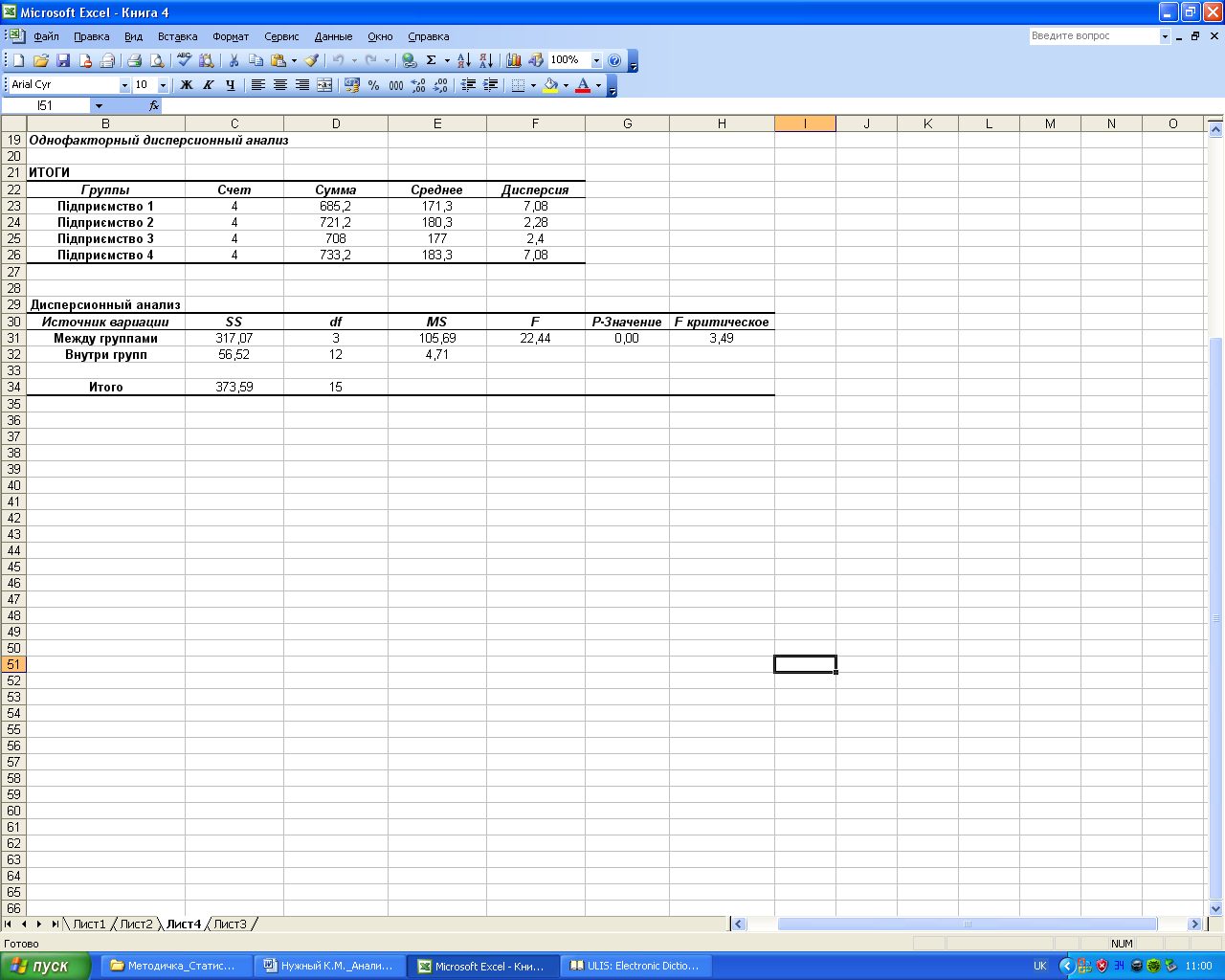Image resolution: width=1225 pixels, height=980 pixels.
Task: Open the 'Введите вопрос' help dropdown
Action: point(1166,36)
